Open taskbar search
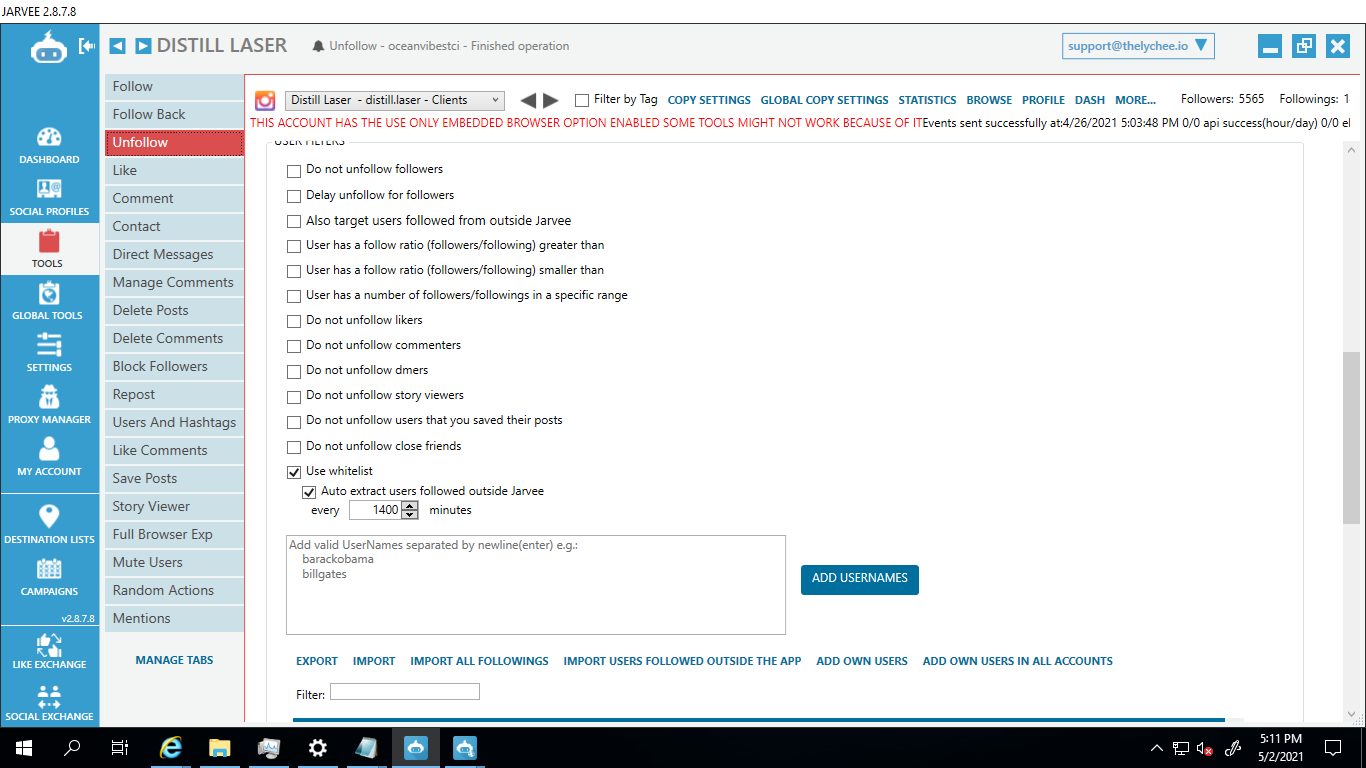This screenshot has width=1366, height=768. (72, 747)
